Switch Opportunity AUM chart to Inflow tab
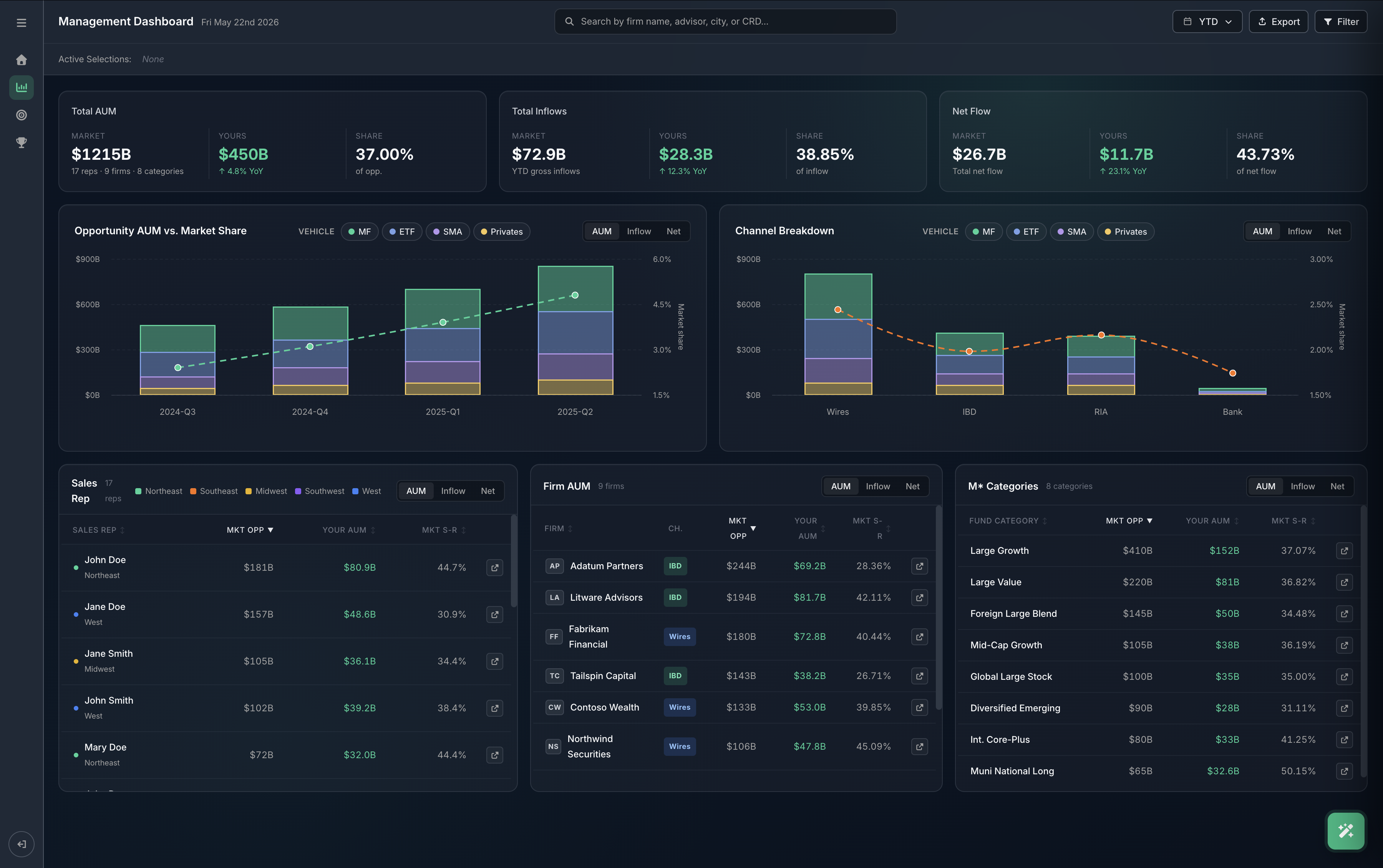This screenshot has width=1383, height=868. coord(638,231)
